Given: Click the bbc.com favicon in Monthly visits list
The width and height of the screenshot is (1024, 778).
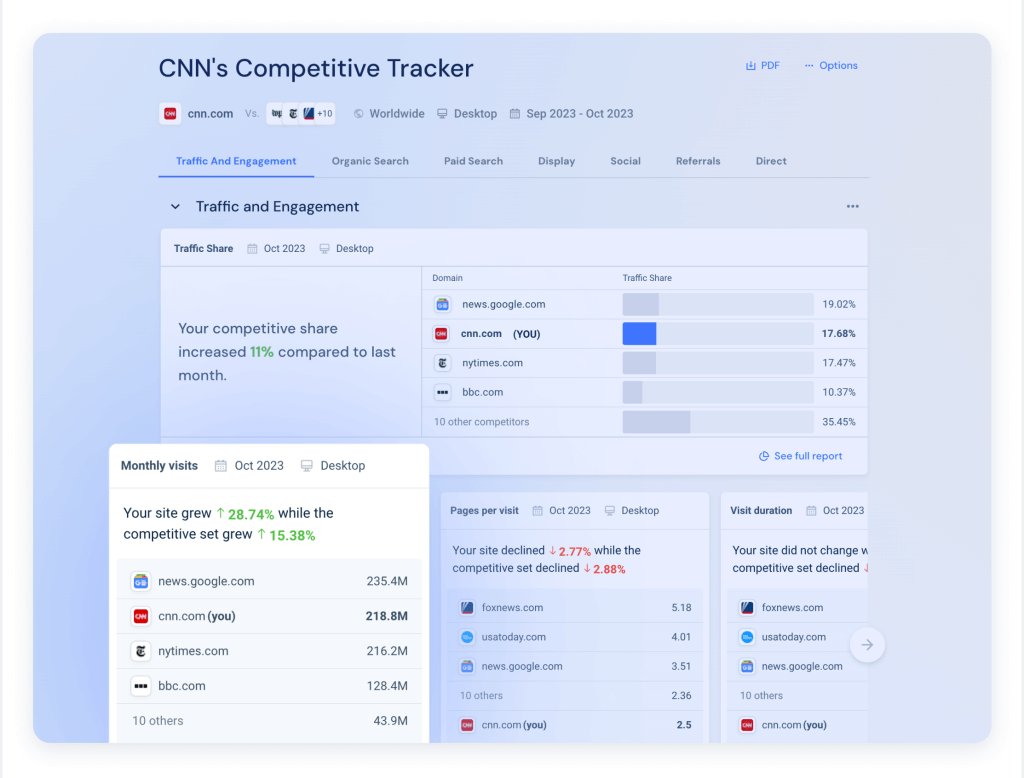Looking at the screenshot, I should [140, 686].
